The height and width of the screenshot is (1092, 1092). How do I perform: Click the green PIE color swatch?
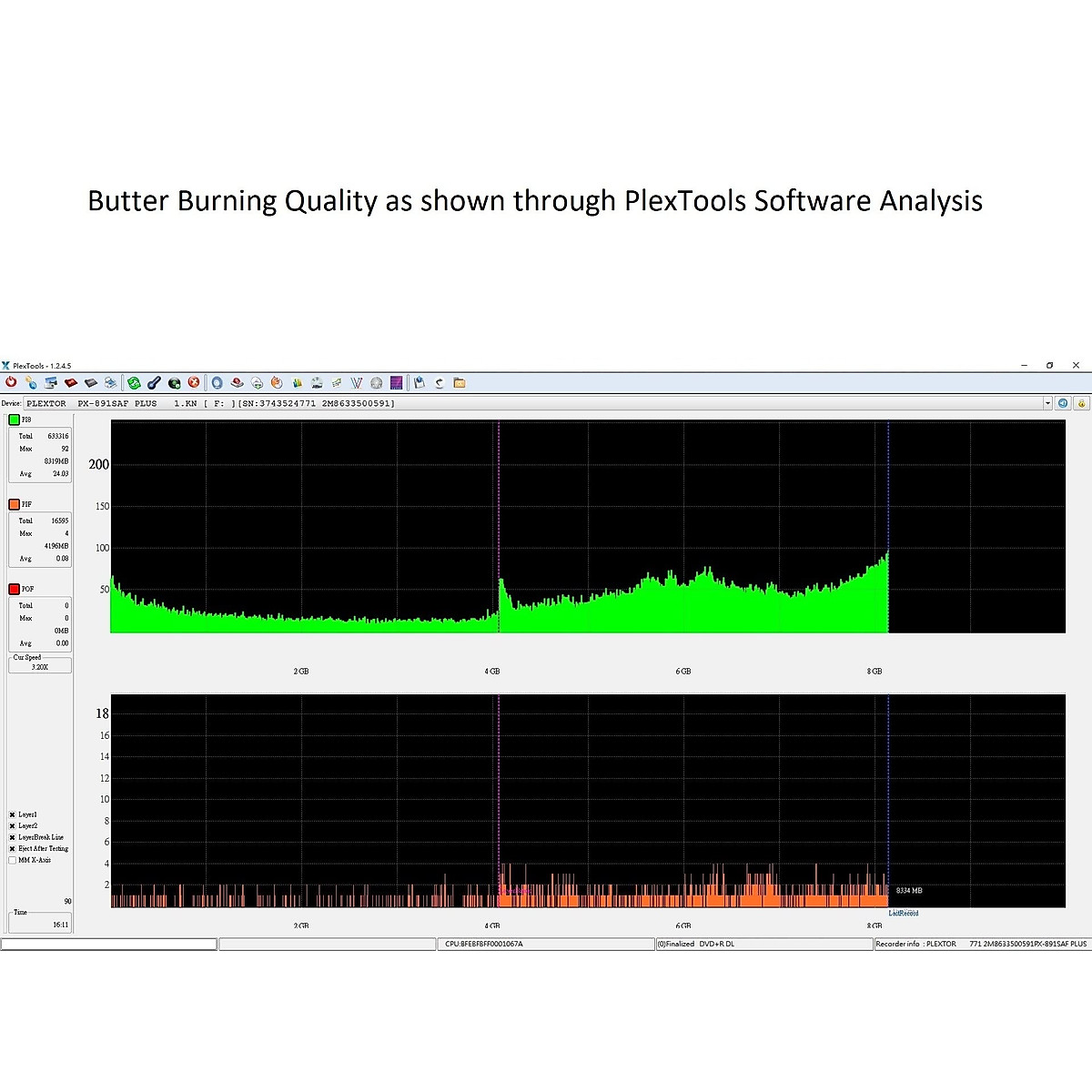click(x=14, y=420)
